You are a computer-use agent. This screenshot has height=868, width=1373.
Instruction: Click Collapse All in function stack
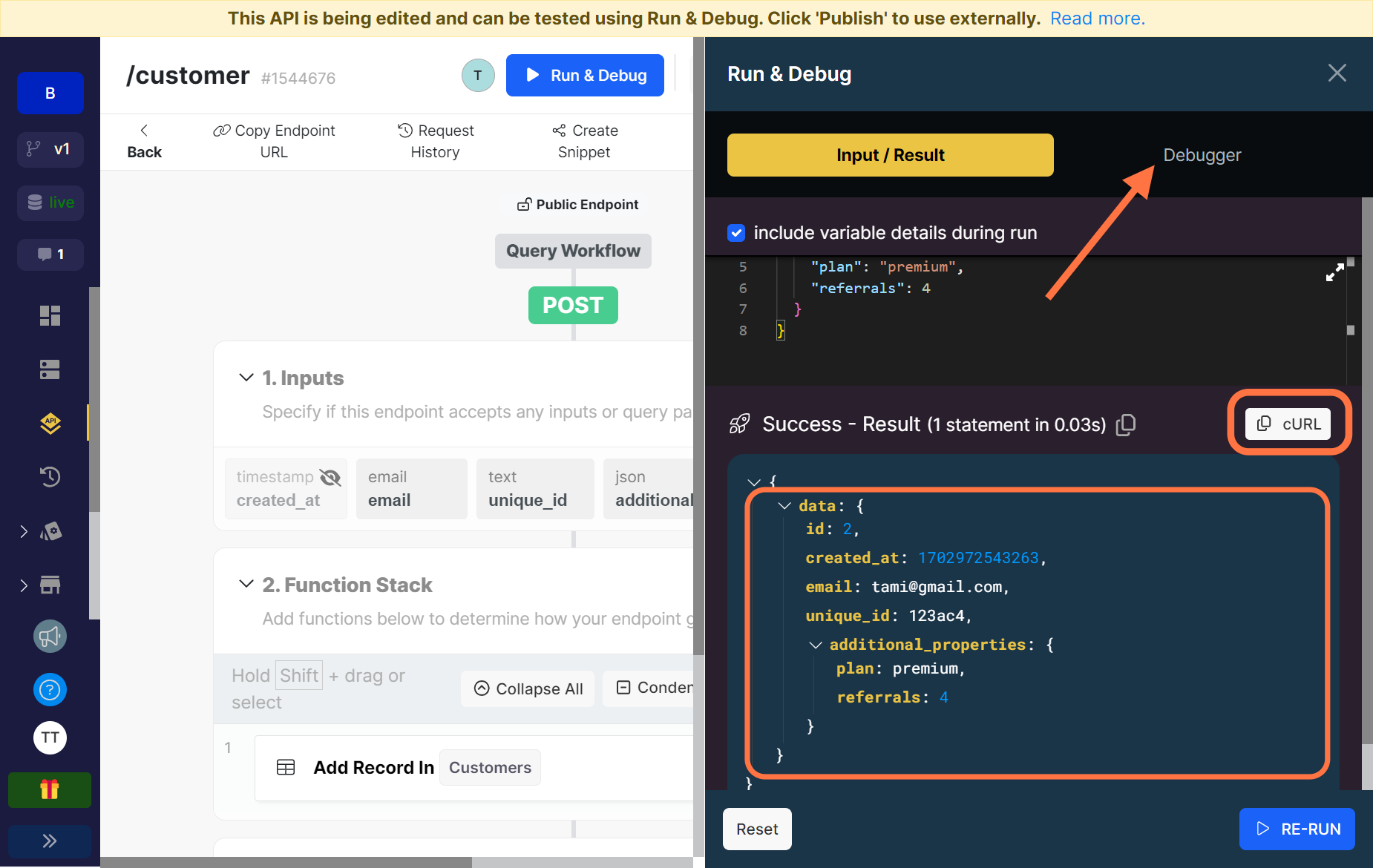pos(528,688)
